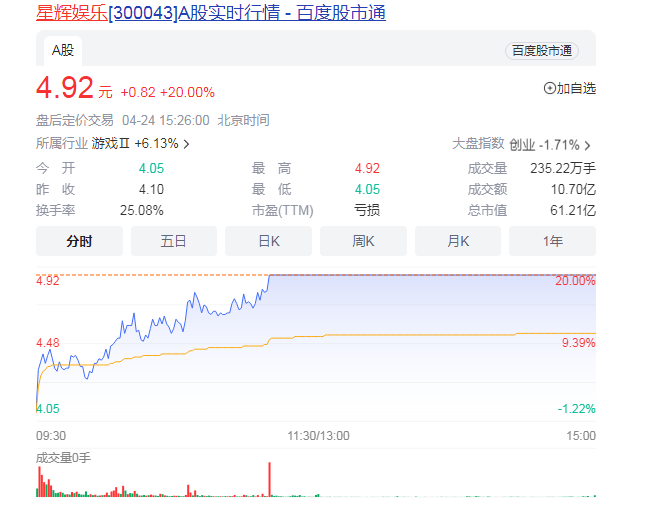This screenshot has width=654, height=506.
Task: Expand the chevron after 创业 -1.71%
Action: click(587, 145)
